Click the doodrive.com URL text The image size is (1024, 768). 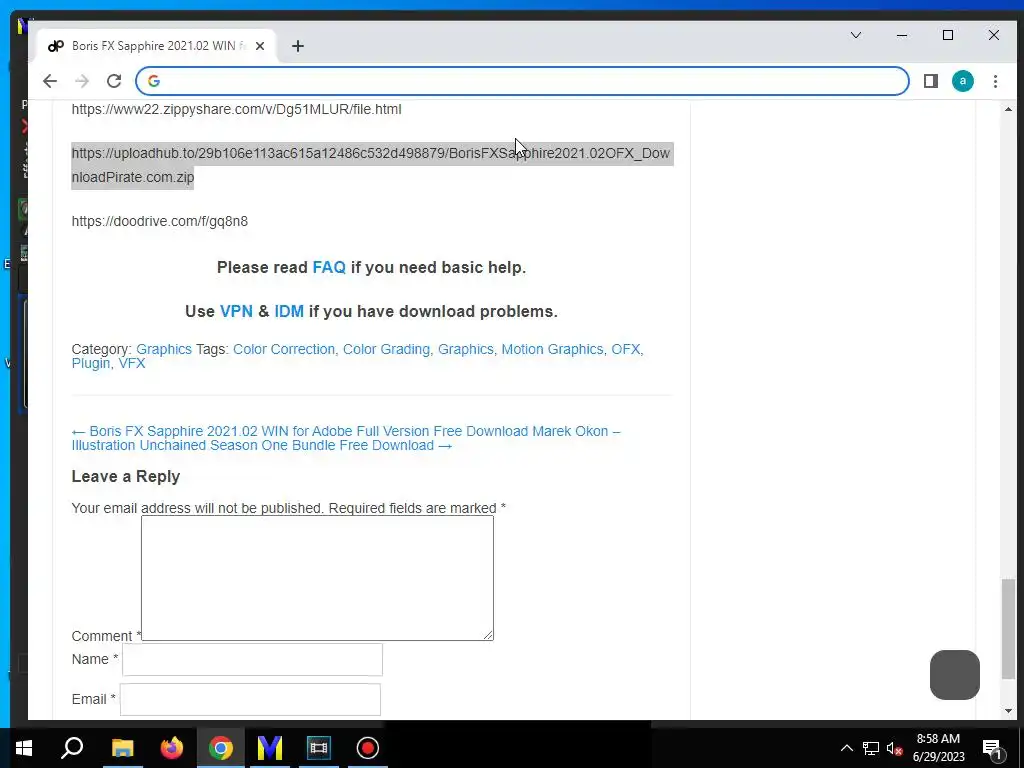click(x=160, y=221)
